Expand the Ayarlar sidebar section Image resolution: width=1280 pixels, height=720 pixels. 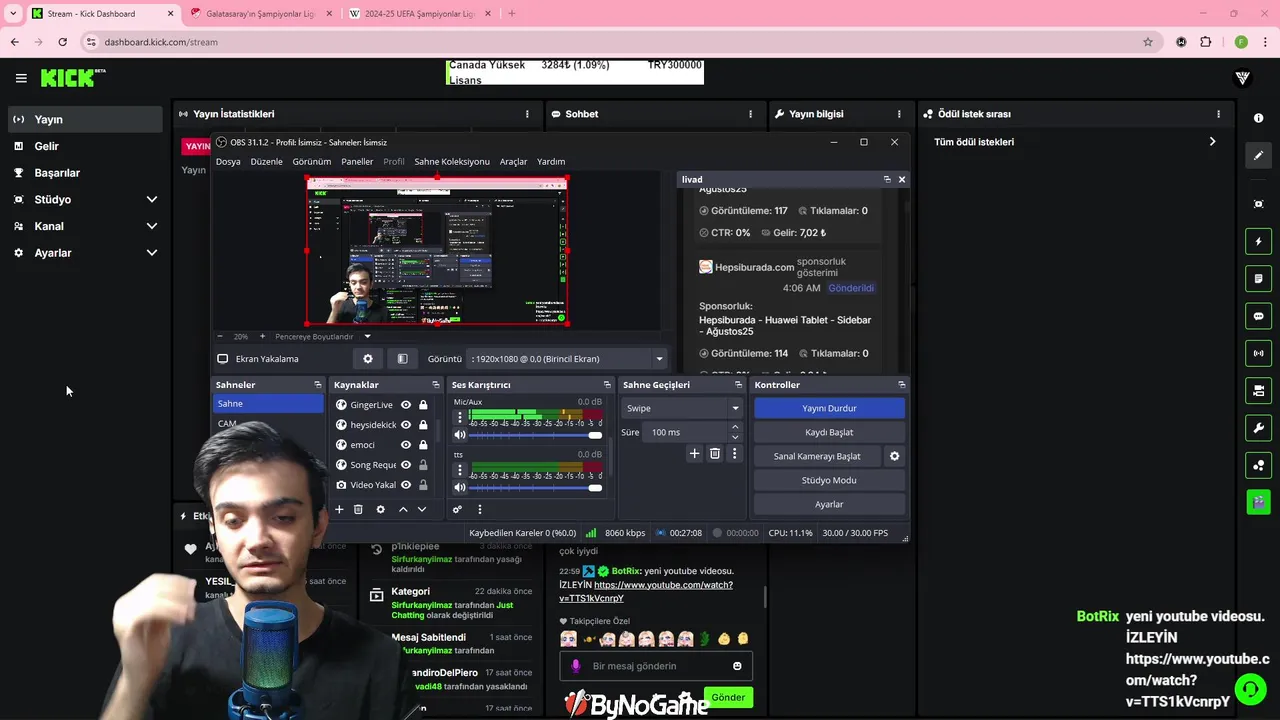click(x=152, y=253)
